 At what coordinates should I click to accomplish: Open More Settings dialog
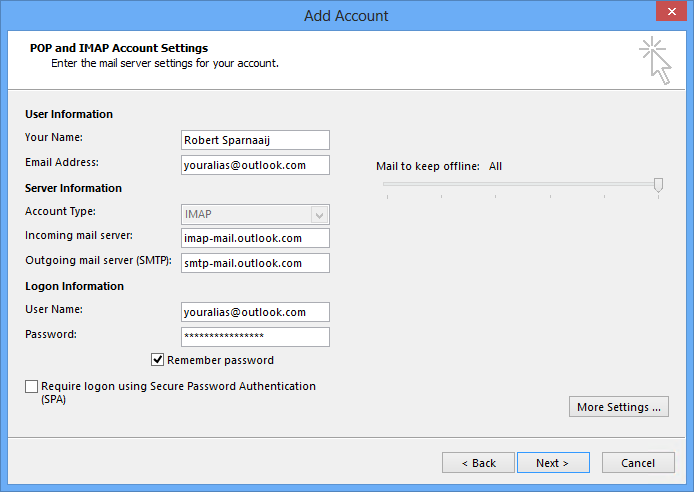tap(619, 407)
